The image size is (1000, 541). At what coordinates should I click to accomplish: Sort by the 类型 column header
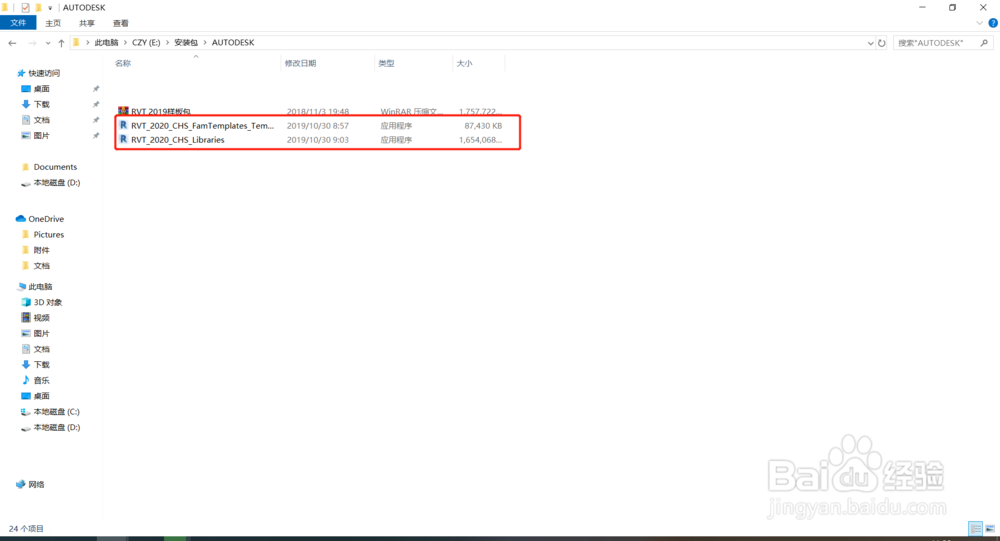[x=386, y=63]
